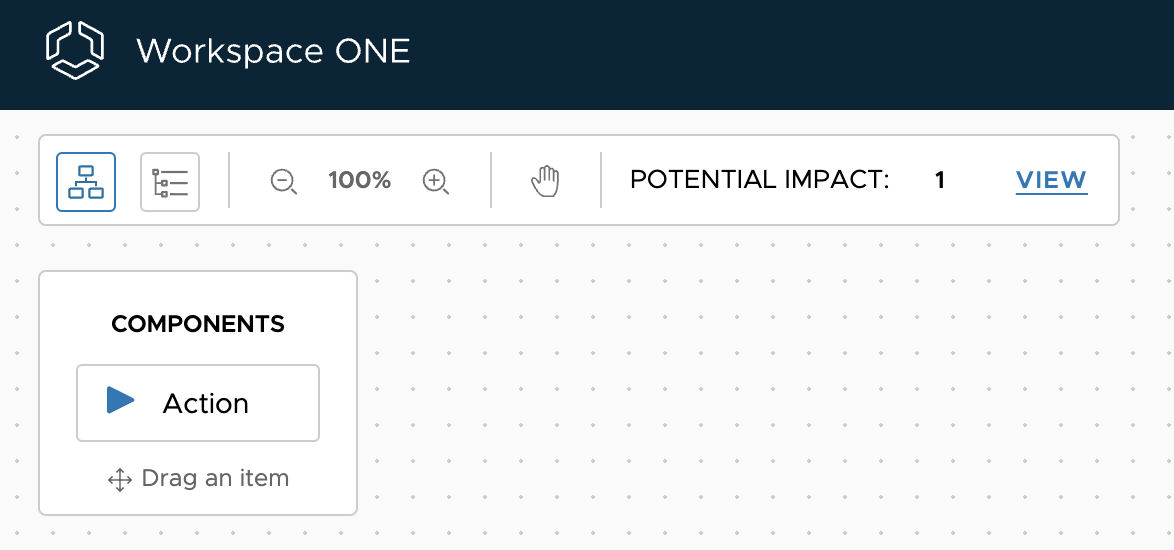The image size is (1174, 550).
Task: Zoom in with the plus magnifier
Action: coord(435,182)
